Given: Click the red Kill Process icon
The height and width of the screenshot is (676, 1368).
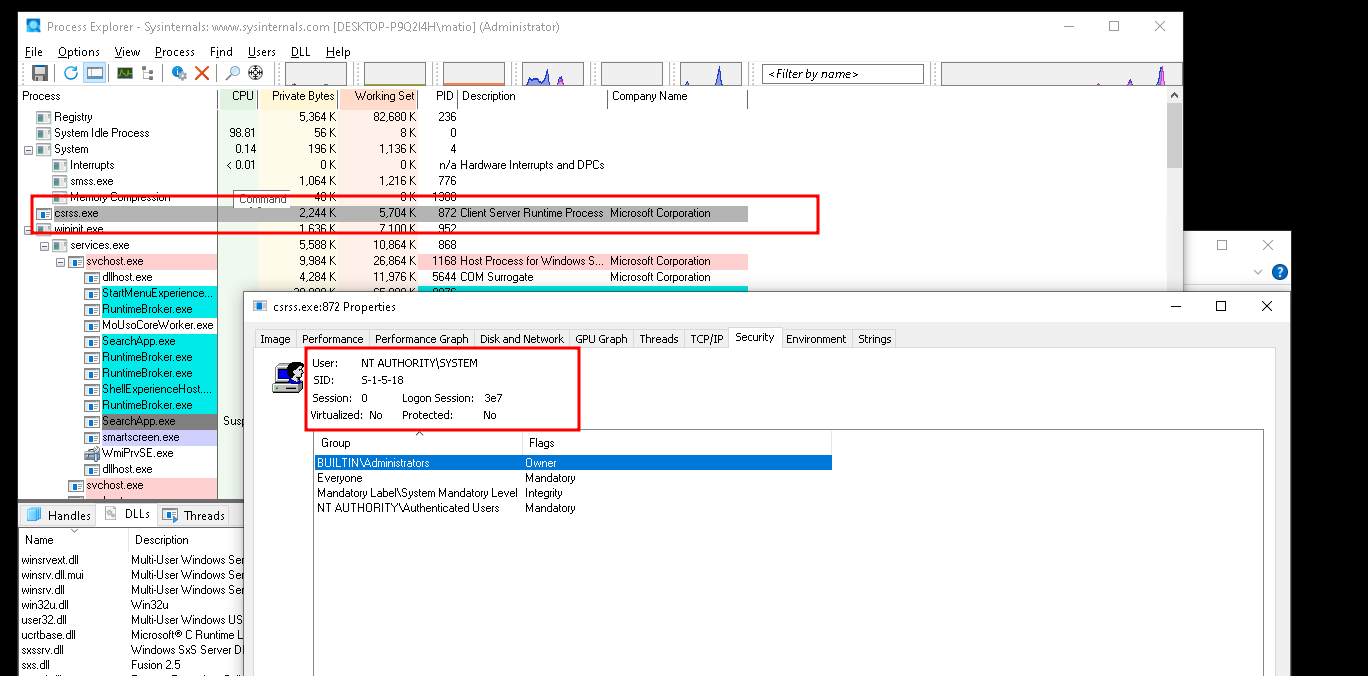Looking at the screenshot, I should pyautogui.click(x=202, y=73).
